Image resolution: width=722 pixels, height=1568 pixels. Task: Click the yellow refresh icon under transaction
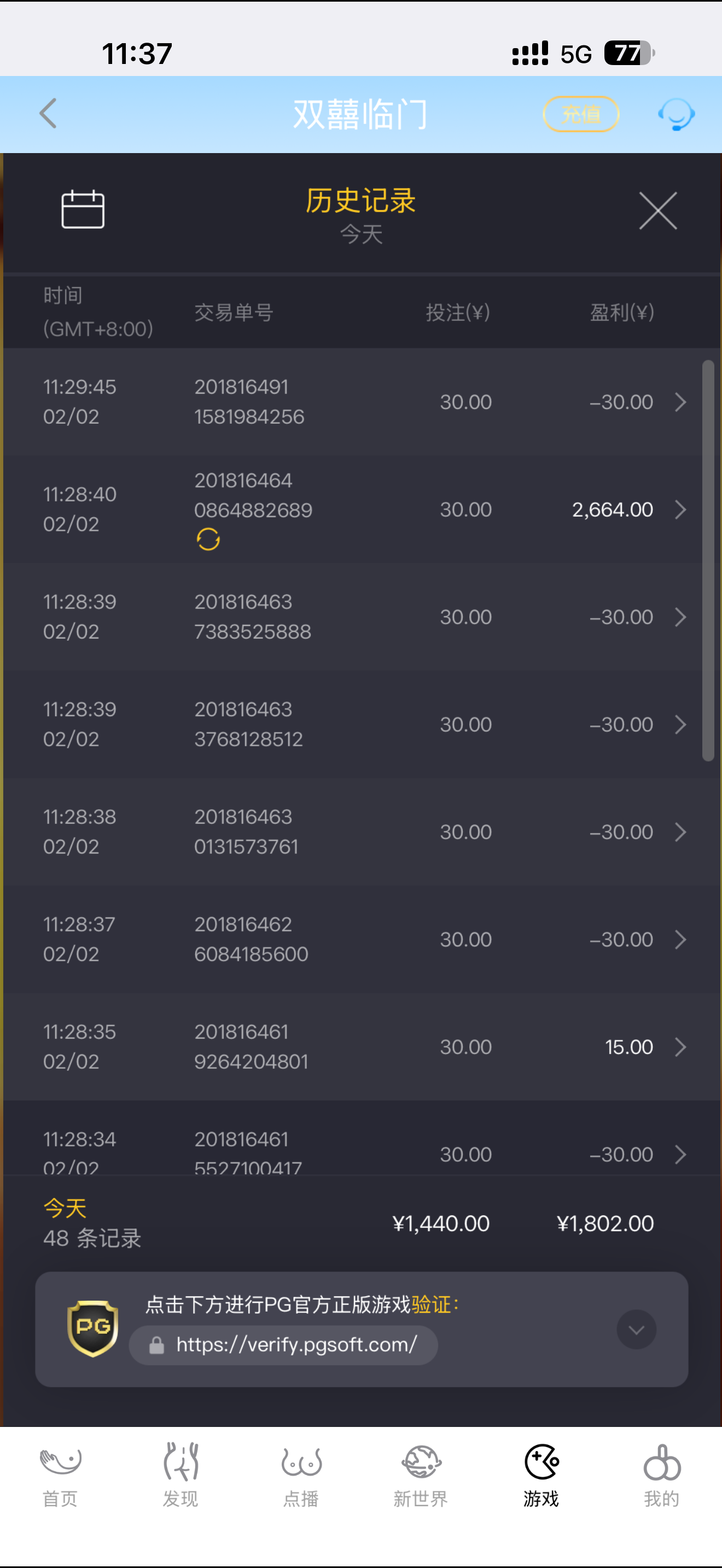(x=208, y=539)
